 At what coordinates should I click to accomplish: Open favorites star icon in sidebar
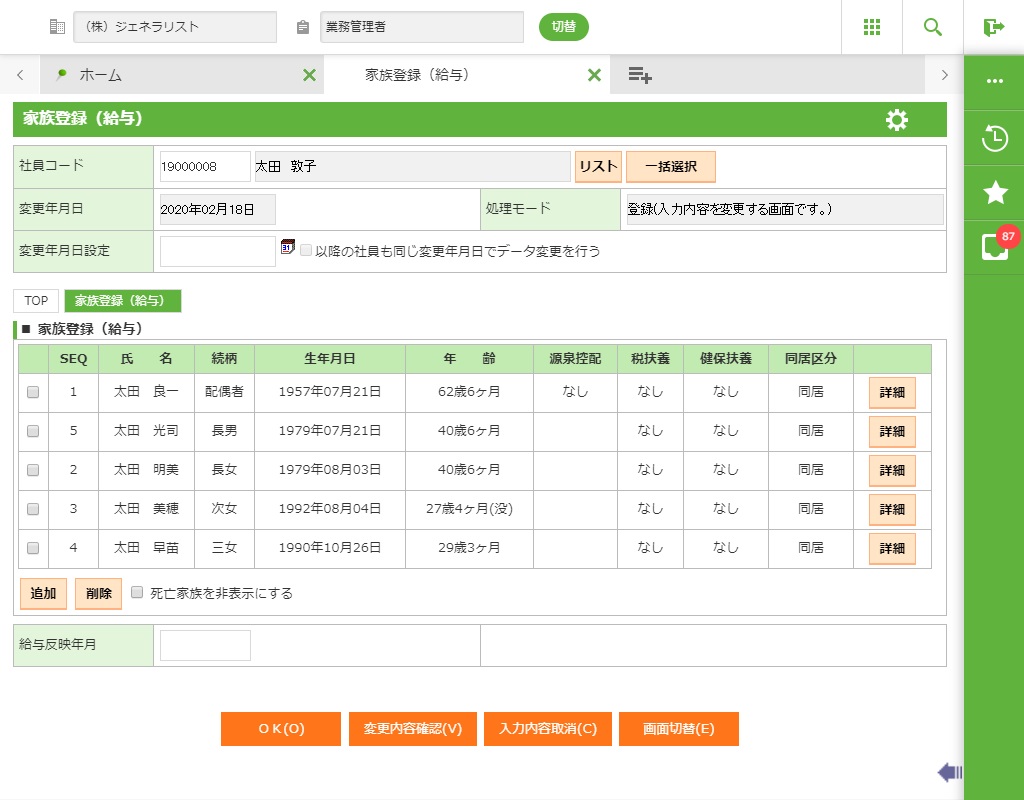(994, 193)
